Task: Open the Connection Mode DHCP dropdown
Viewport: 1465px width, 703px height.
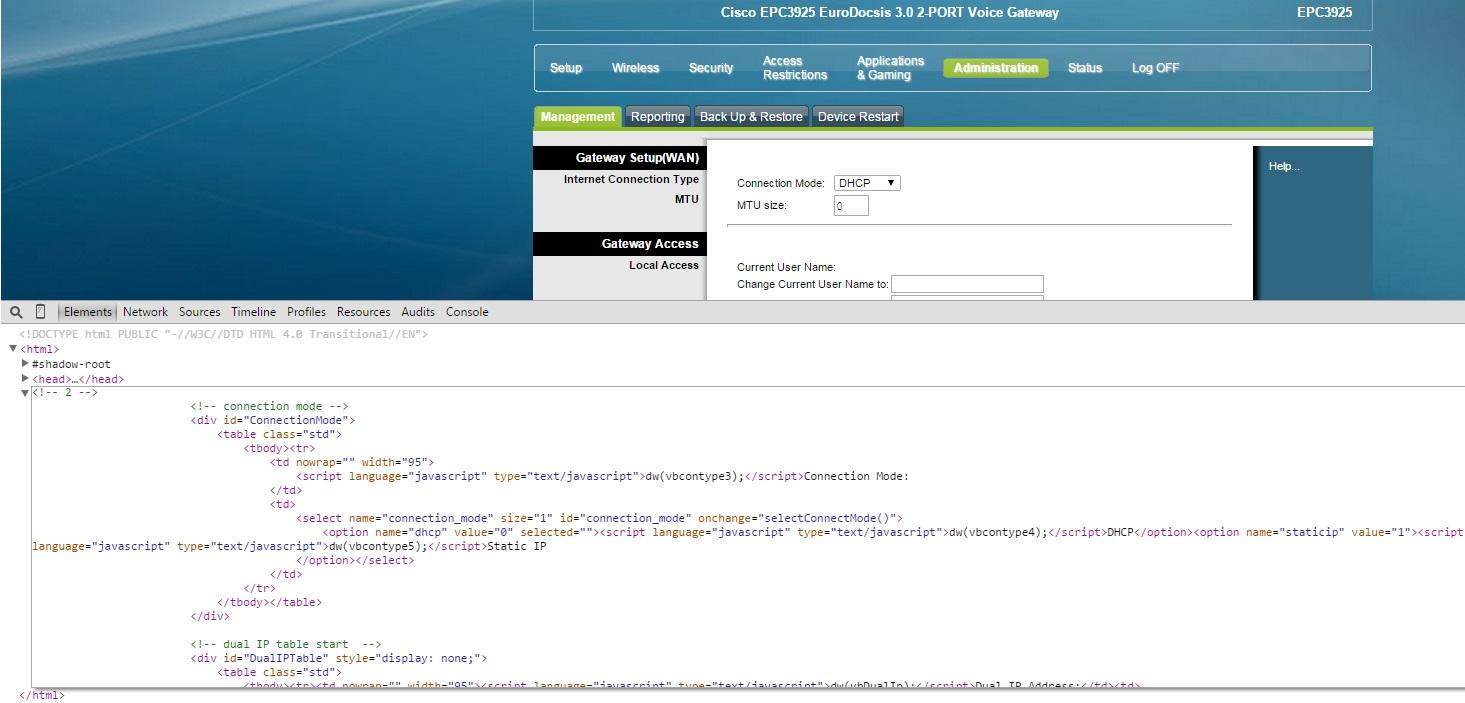Action: point(867,183)
